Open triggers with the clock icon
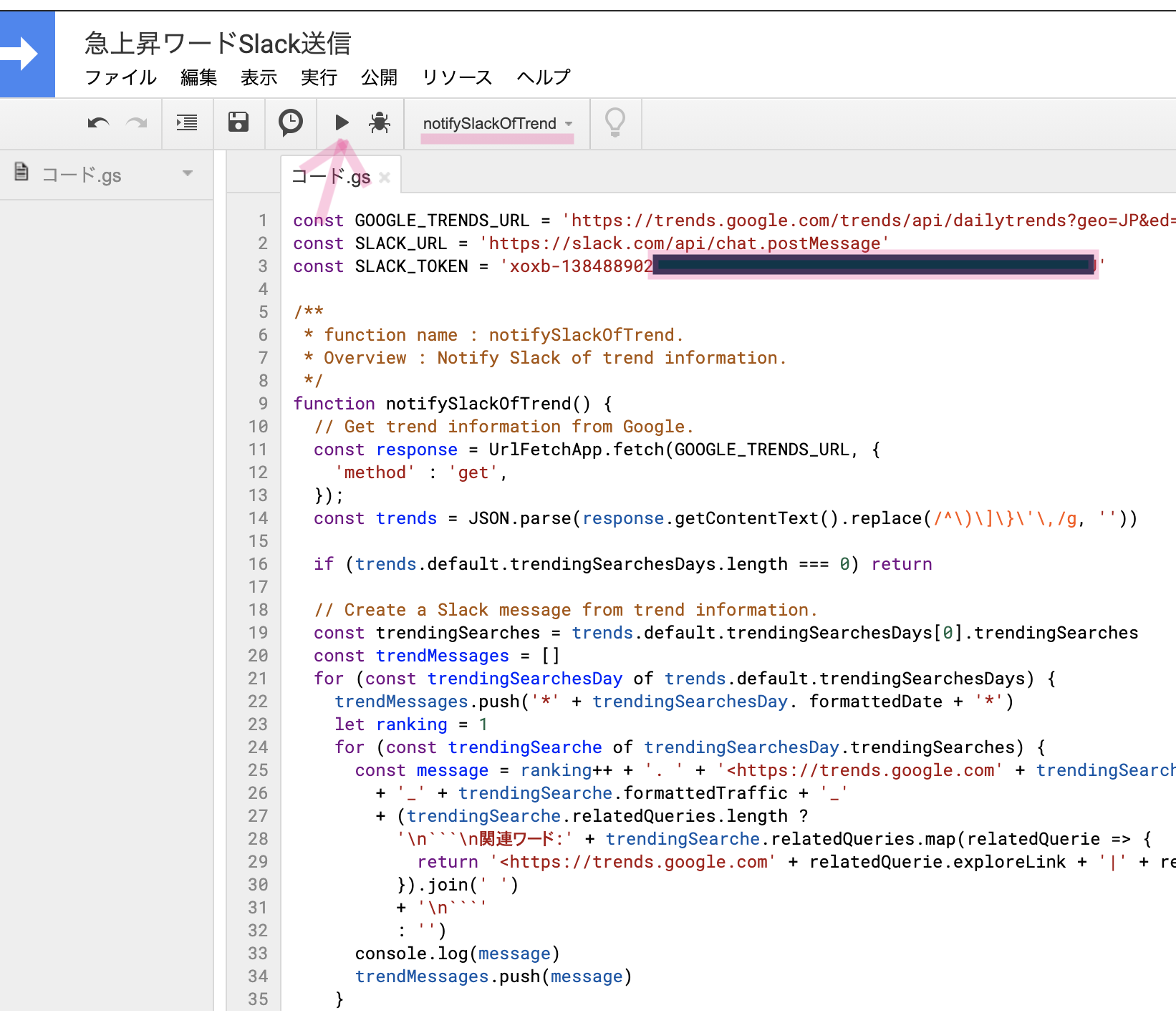Viewport: 1176px width, 1033px height. coord(291,122)
